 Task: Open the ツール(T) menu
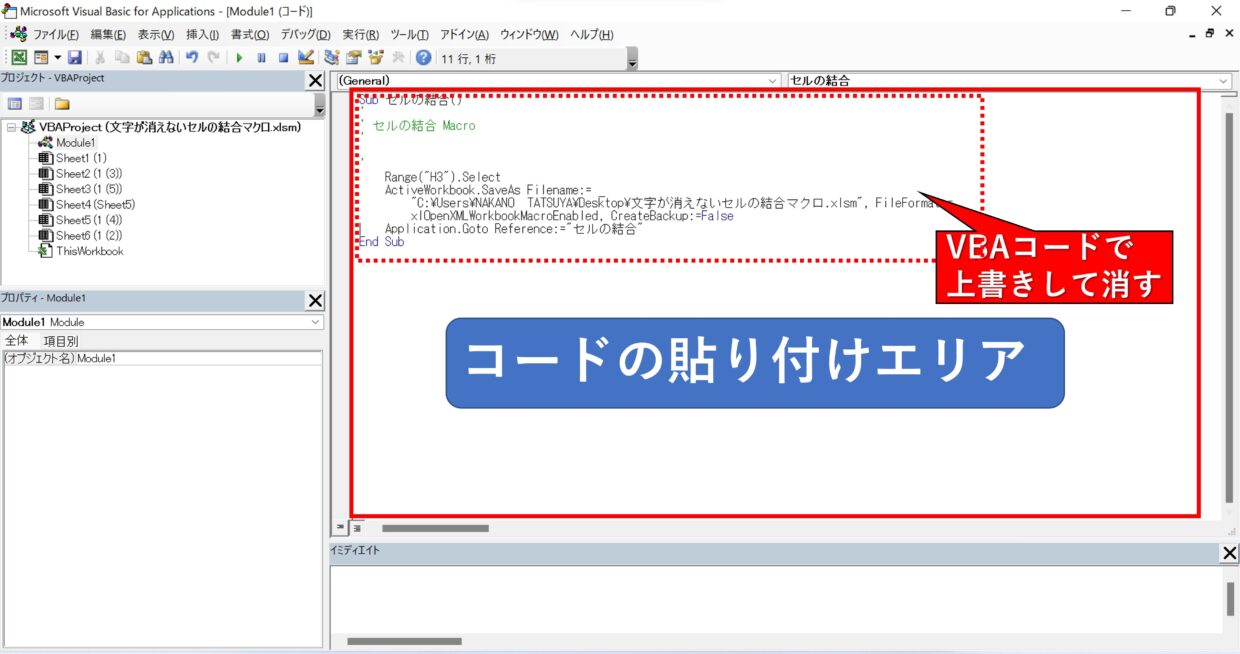[x=410, y=35]
